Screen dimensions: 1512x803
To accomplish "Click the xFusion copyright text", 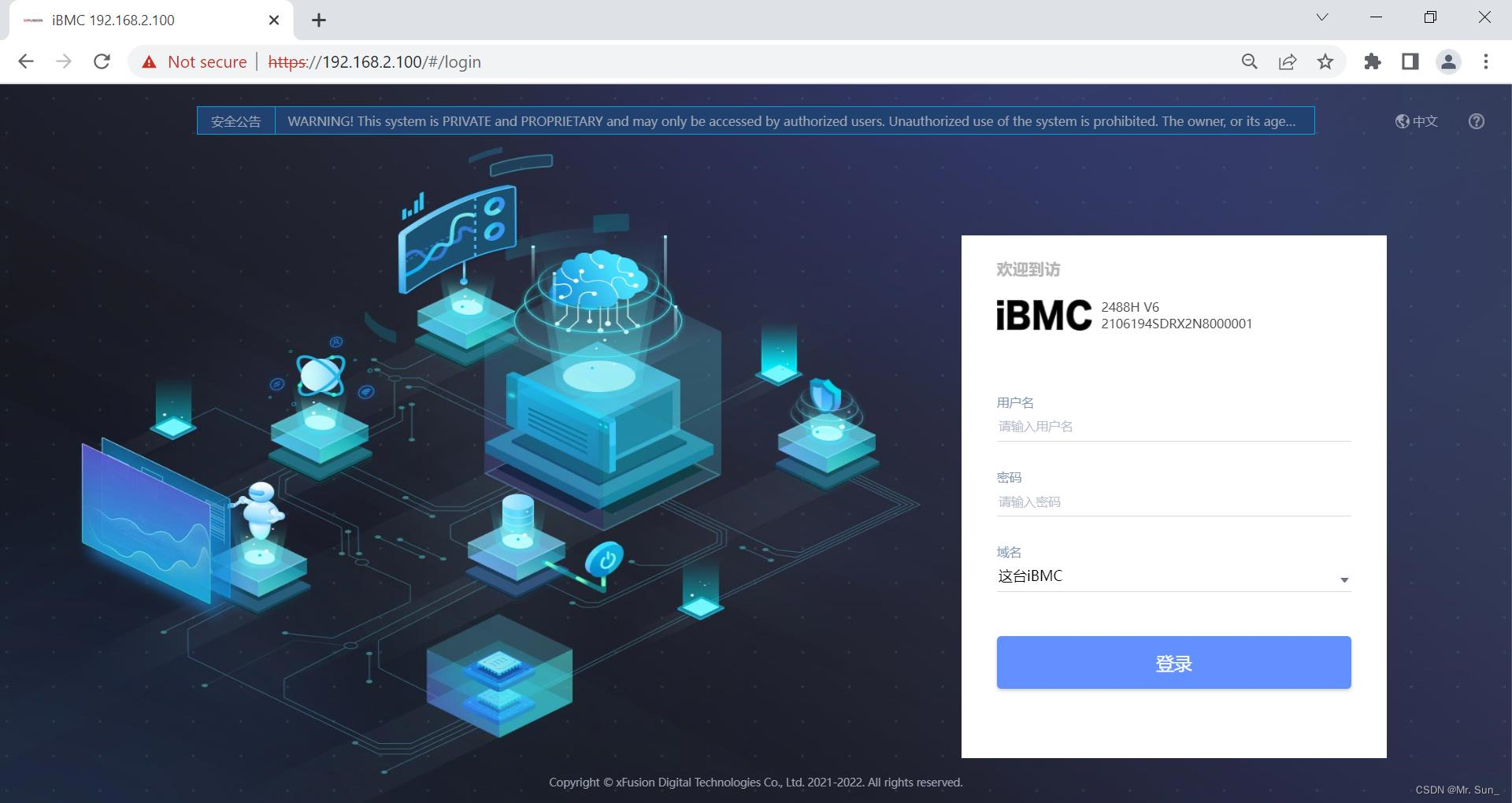I will pyautogui.click(x=756, y=783).
